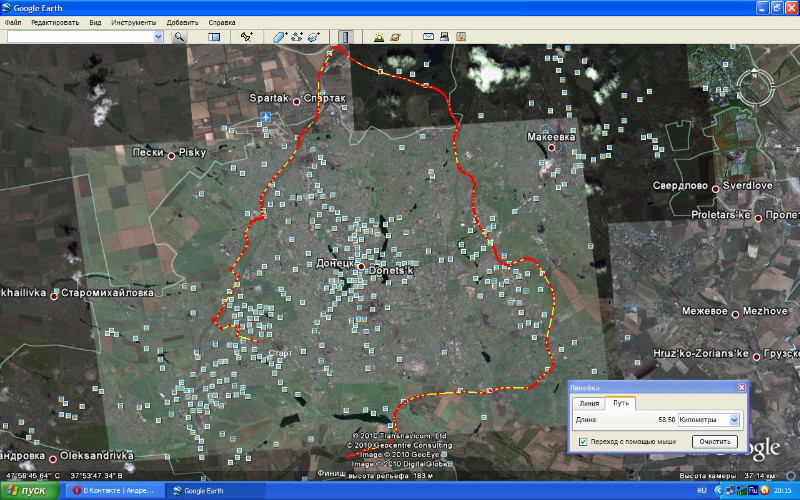Toggle the sunlight display icon
The image size is (800, 500).
point(379,36)
